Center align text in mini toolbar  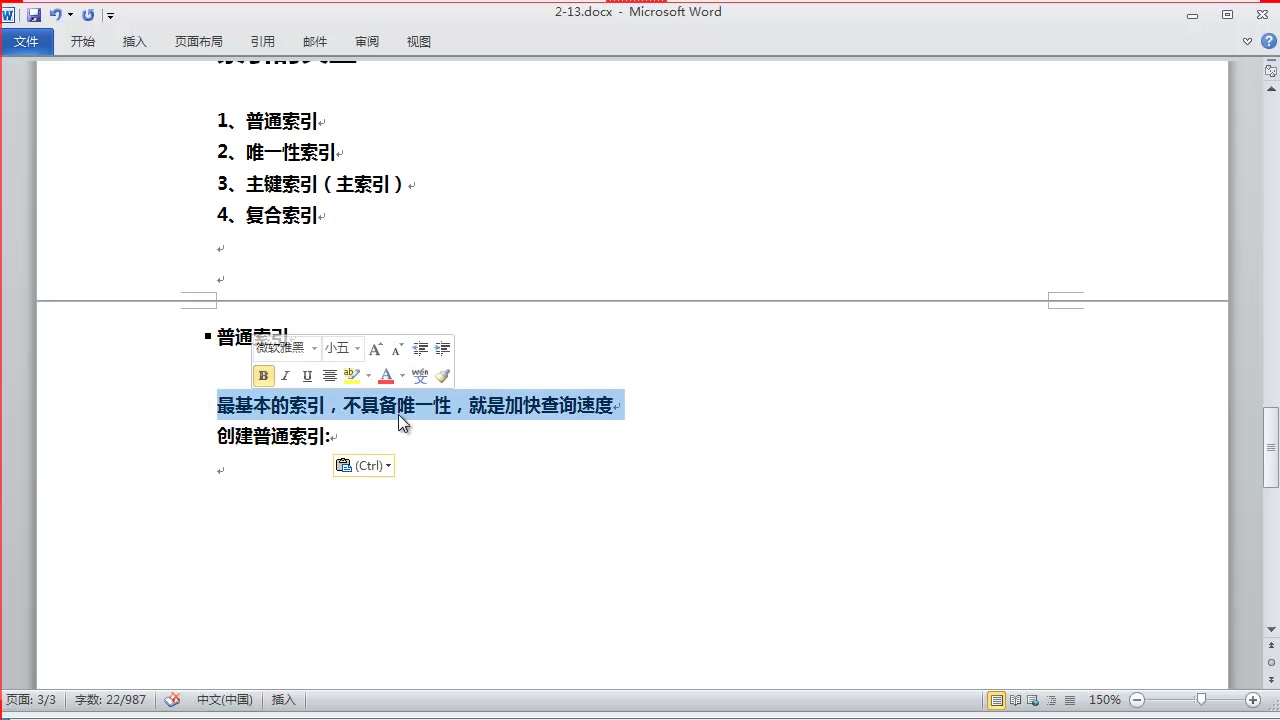click(329, 376)
